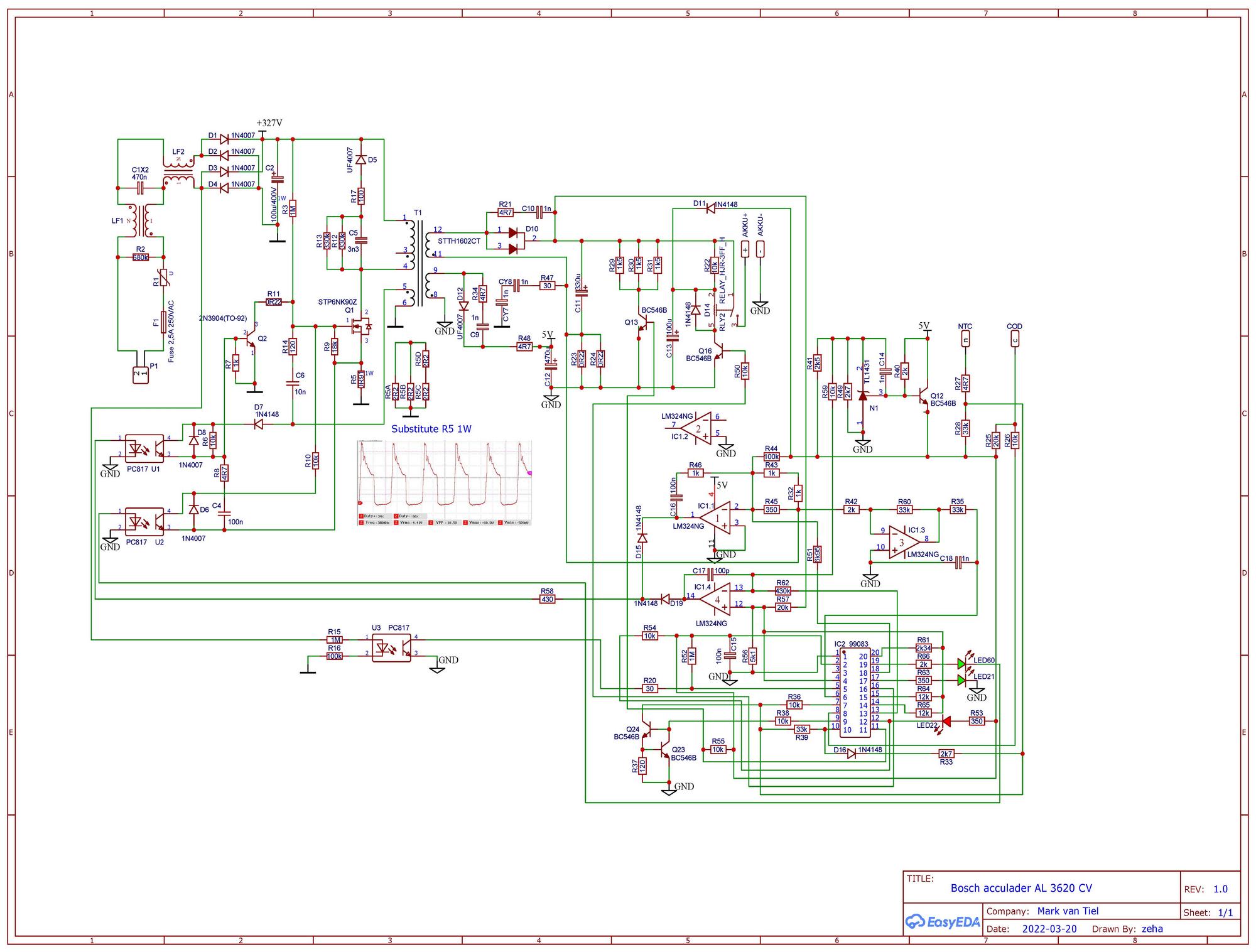Image resolution: width=1256 pixels, height=952 pixels.
Task: Select the AKKU+ terminal pad
Action: [x=745, y=250]
